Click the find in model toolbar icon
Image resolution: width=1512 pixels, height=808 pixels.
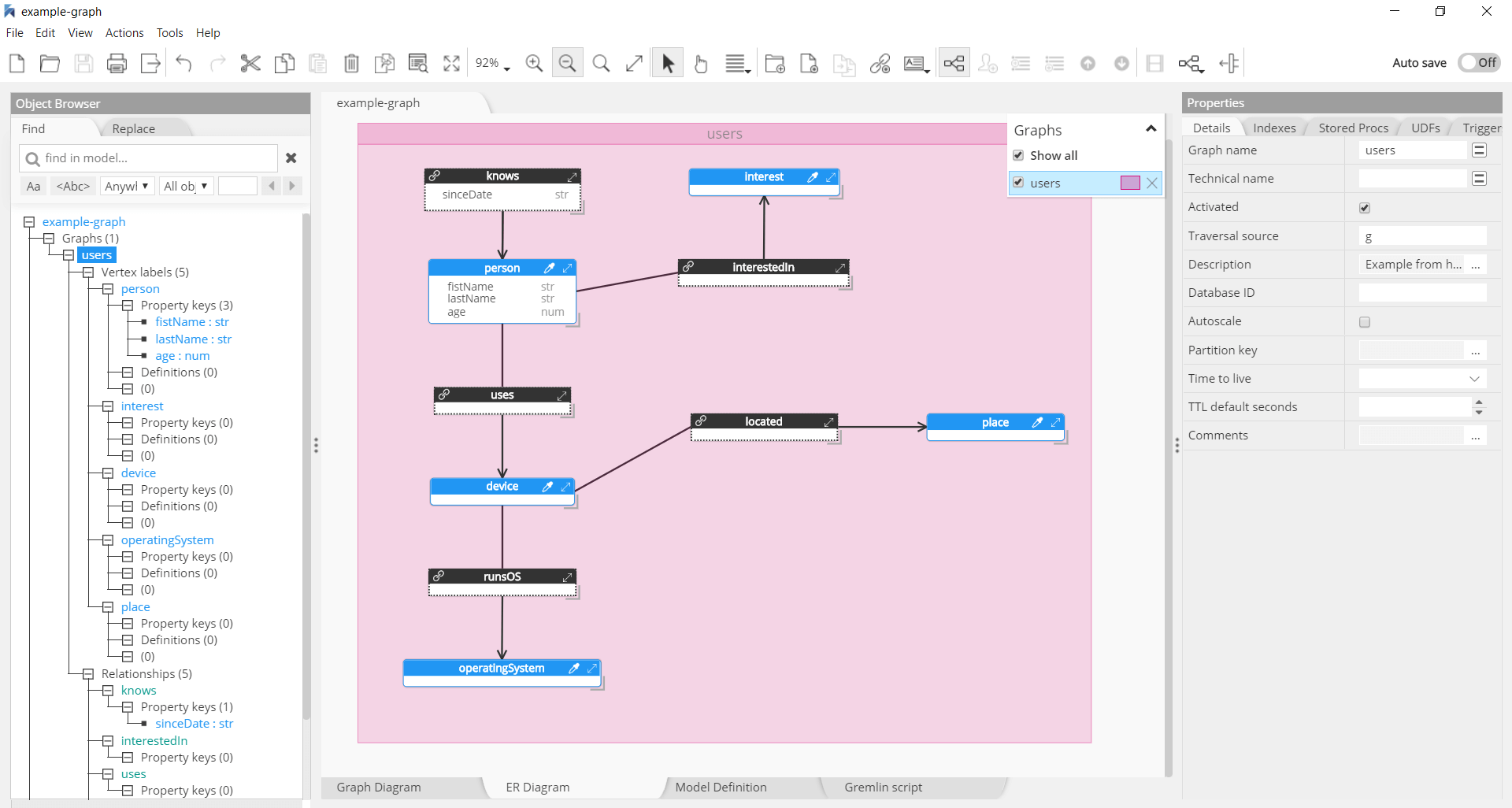[x=418, y=63]
